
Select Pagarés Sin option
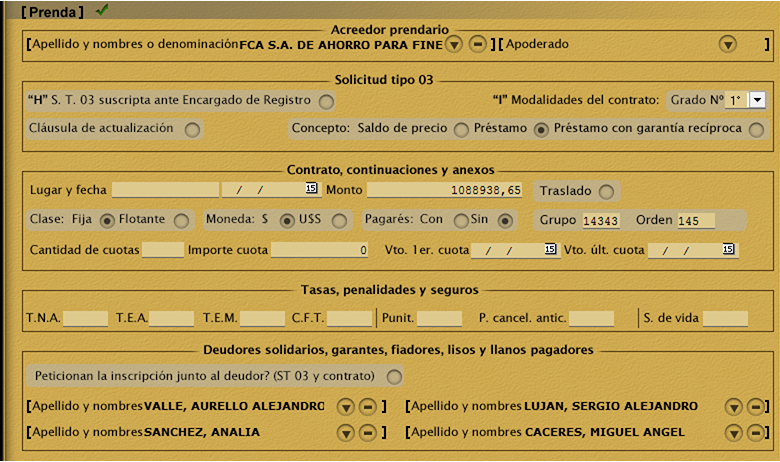pyautogui.click(x=505, y=221)
